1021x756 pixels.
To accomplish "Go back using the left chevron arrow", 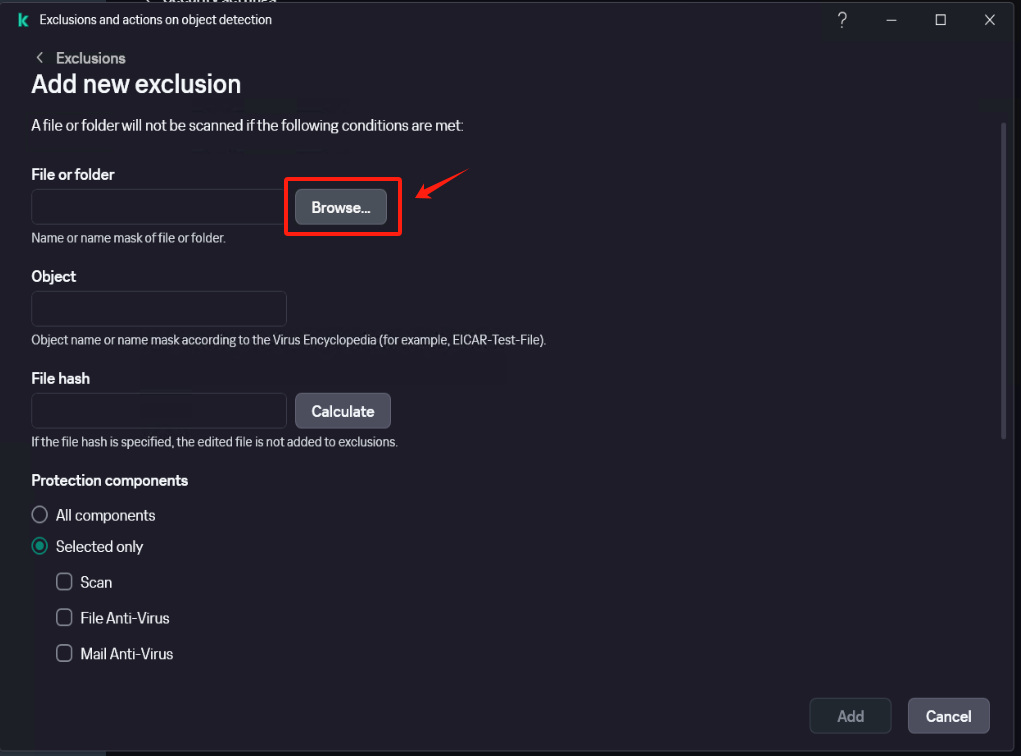I will click(40, 58).
